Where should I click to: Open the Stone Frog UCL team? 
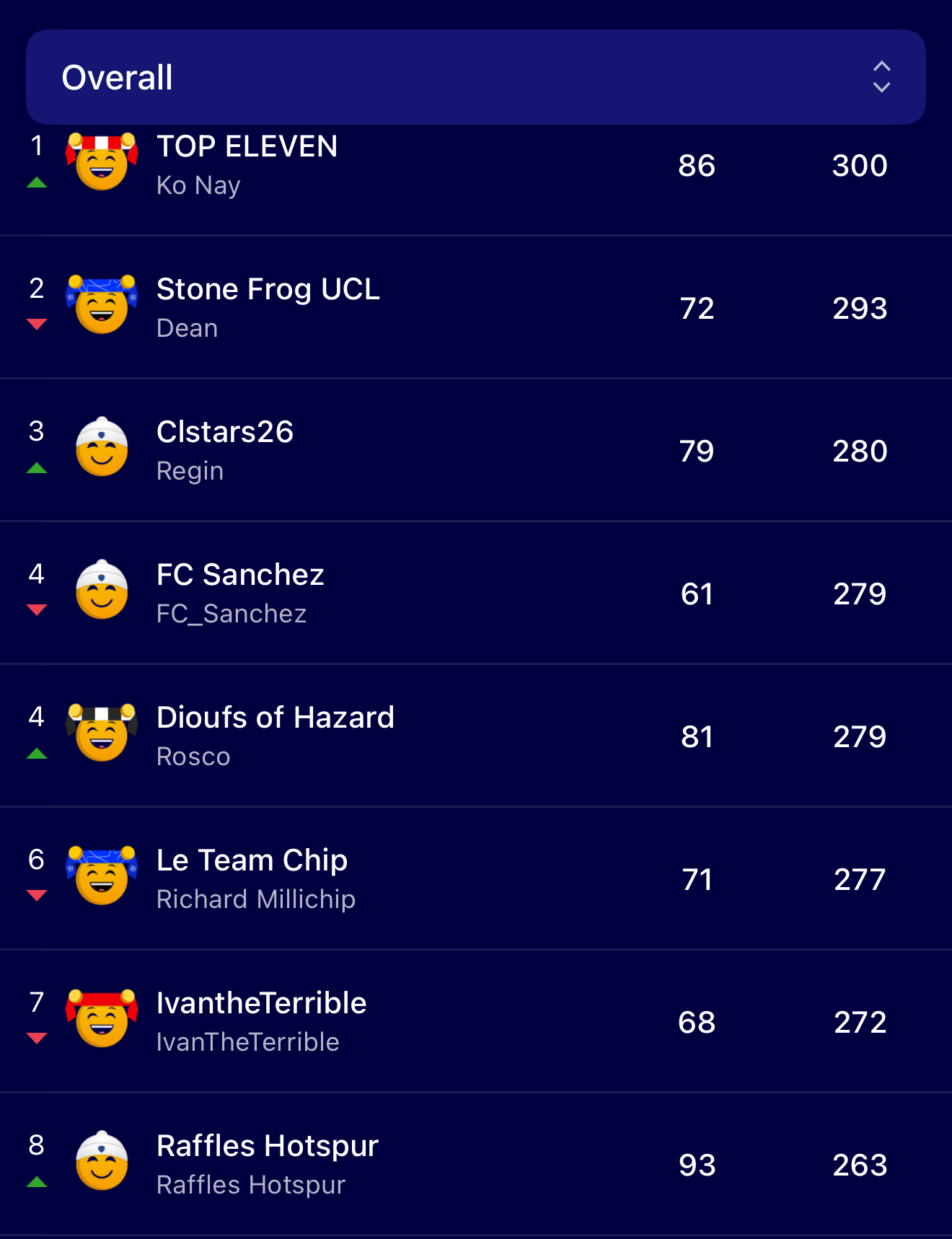(268, 289)
